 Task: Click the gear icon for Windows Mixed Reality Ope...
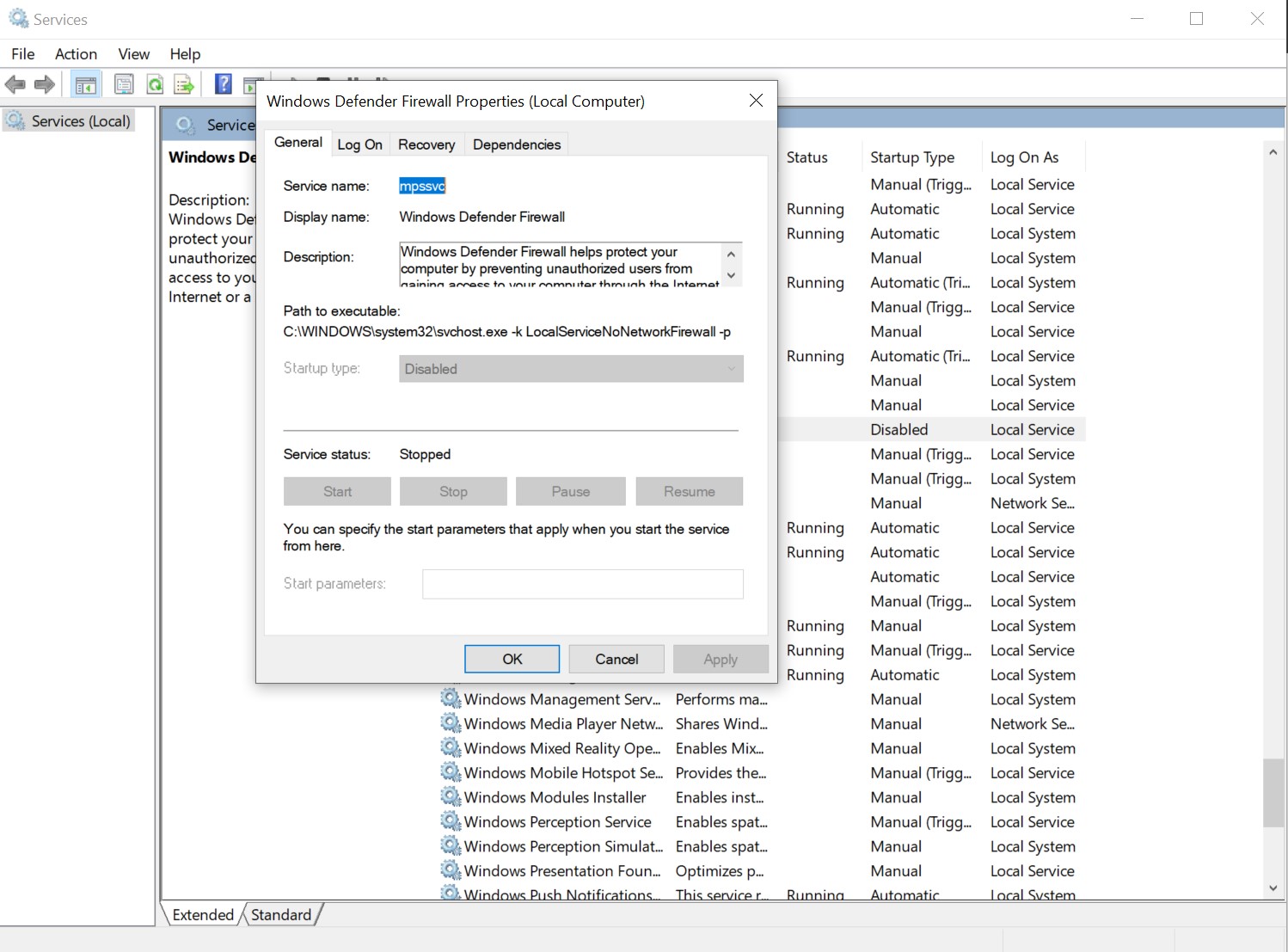451,747
